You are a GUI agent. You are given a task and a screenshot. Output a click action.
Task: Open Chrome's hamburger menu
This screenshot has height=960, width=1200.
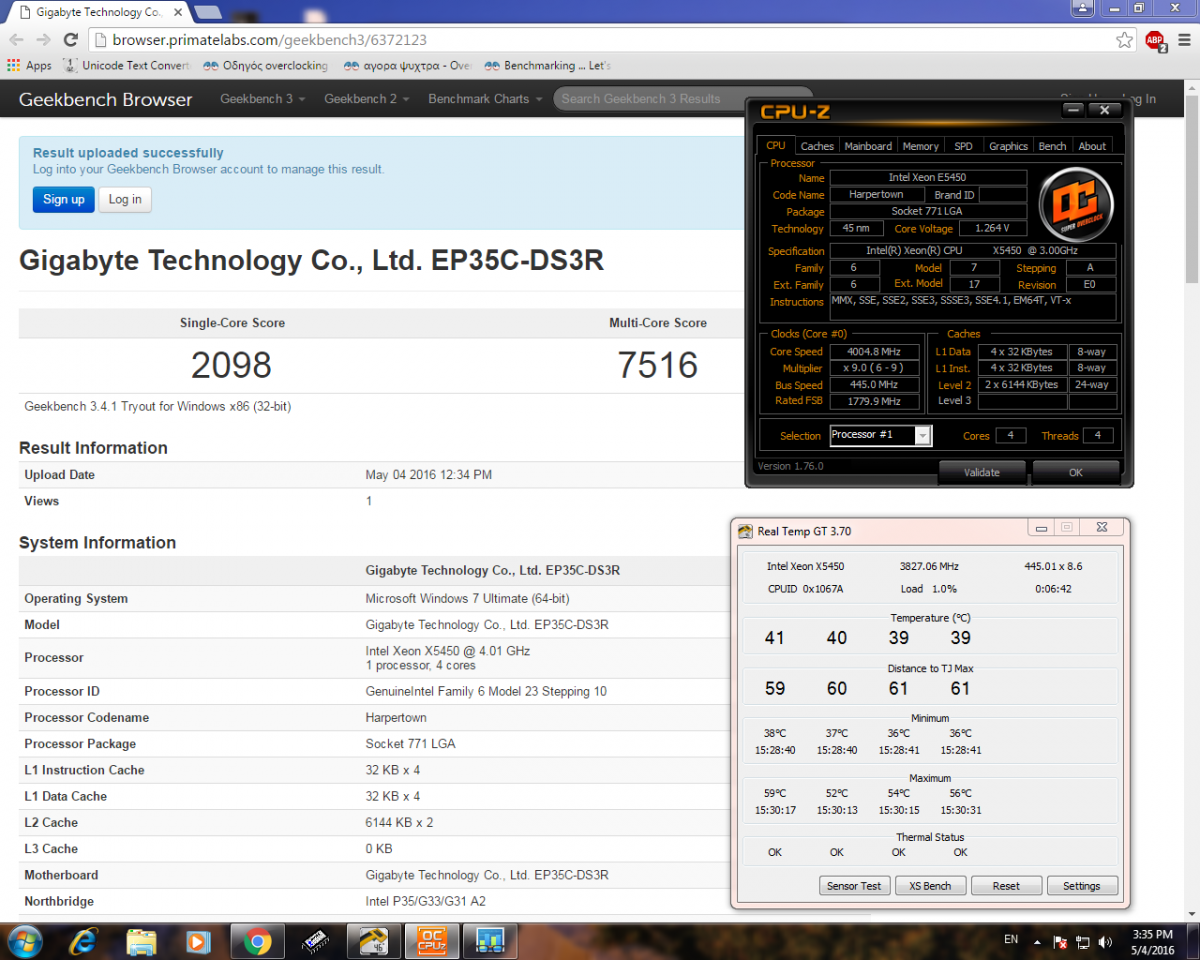1182,40
